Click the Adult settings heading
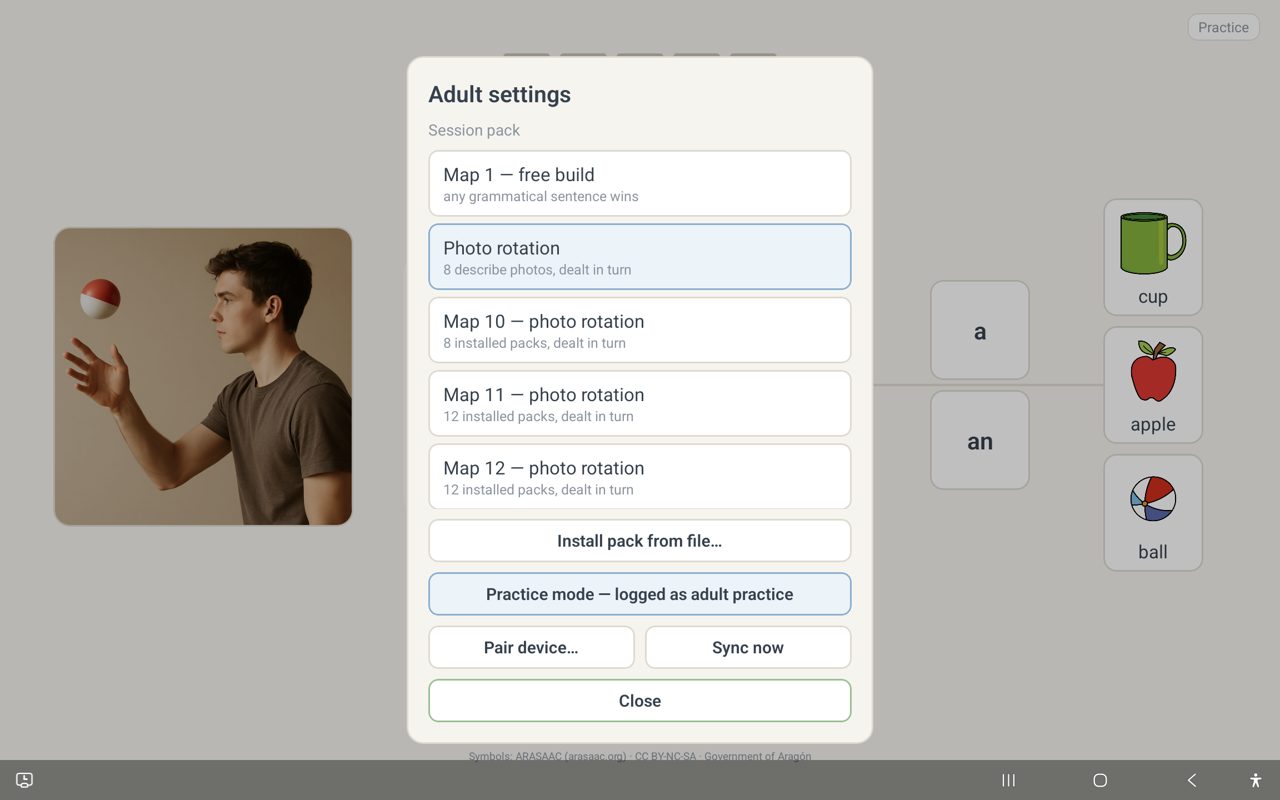The width and height of the screenshot is (1280, 800). 499,94
